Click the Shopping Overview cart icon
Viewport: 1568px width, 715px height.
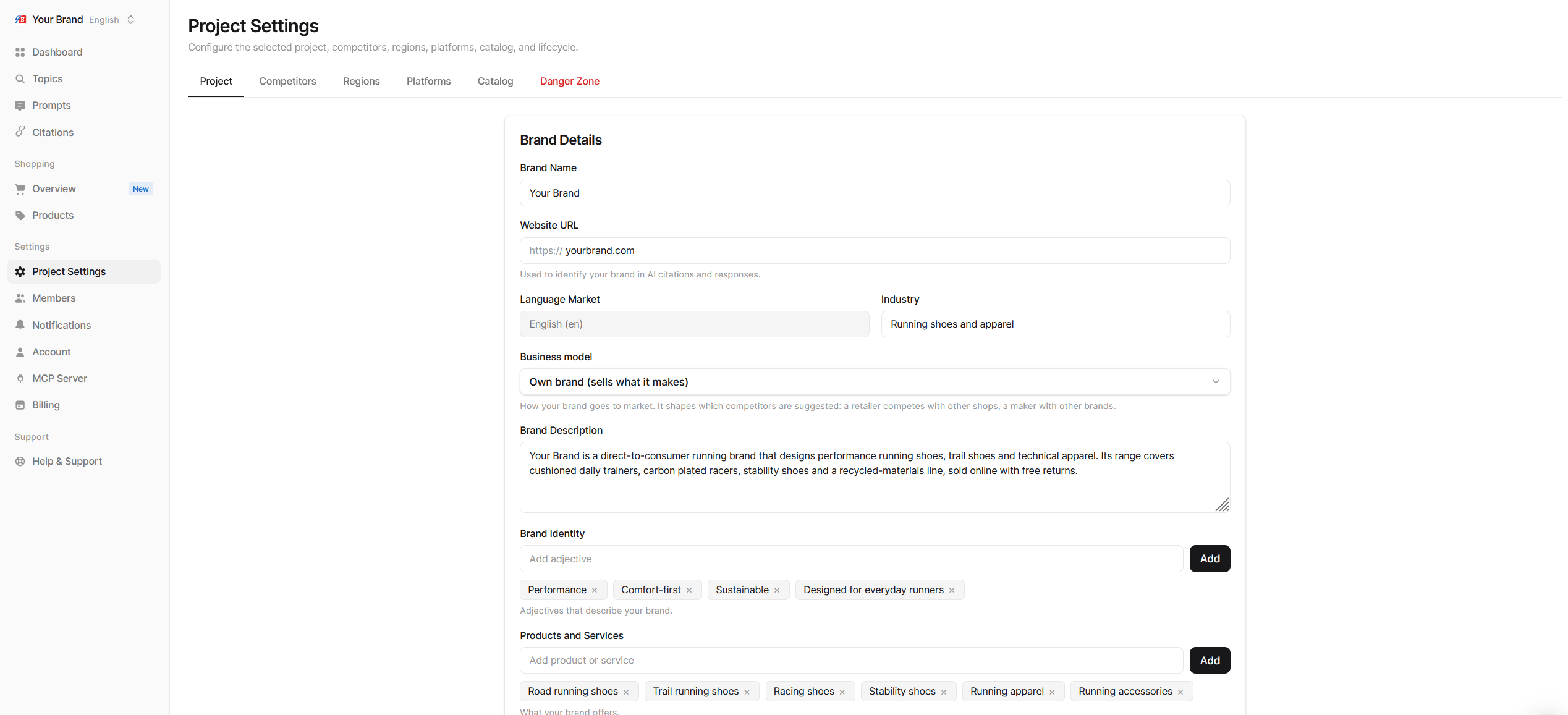point(20,188)
